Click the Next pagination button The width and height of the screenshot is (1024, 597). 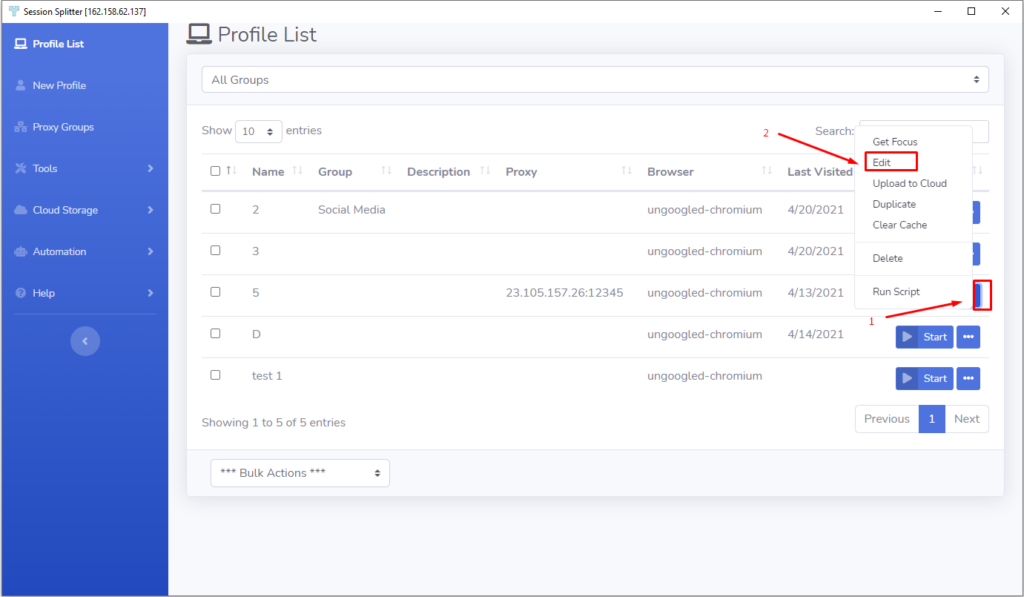(x=967, y=419)
